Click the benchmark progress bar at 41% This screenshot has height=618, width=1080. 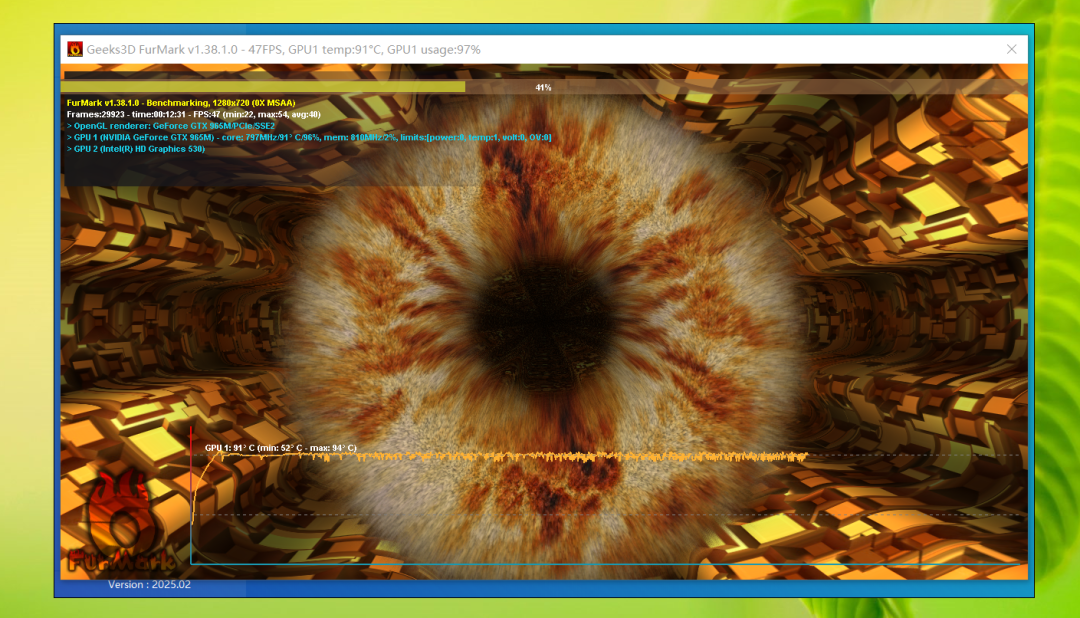(543, 87)
